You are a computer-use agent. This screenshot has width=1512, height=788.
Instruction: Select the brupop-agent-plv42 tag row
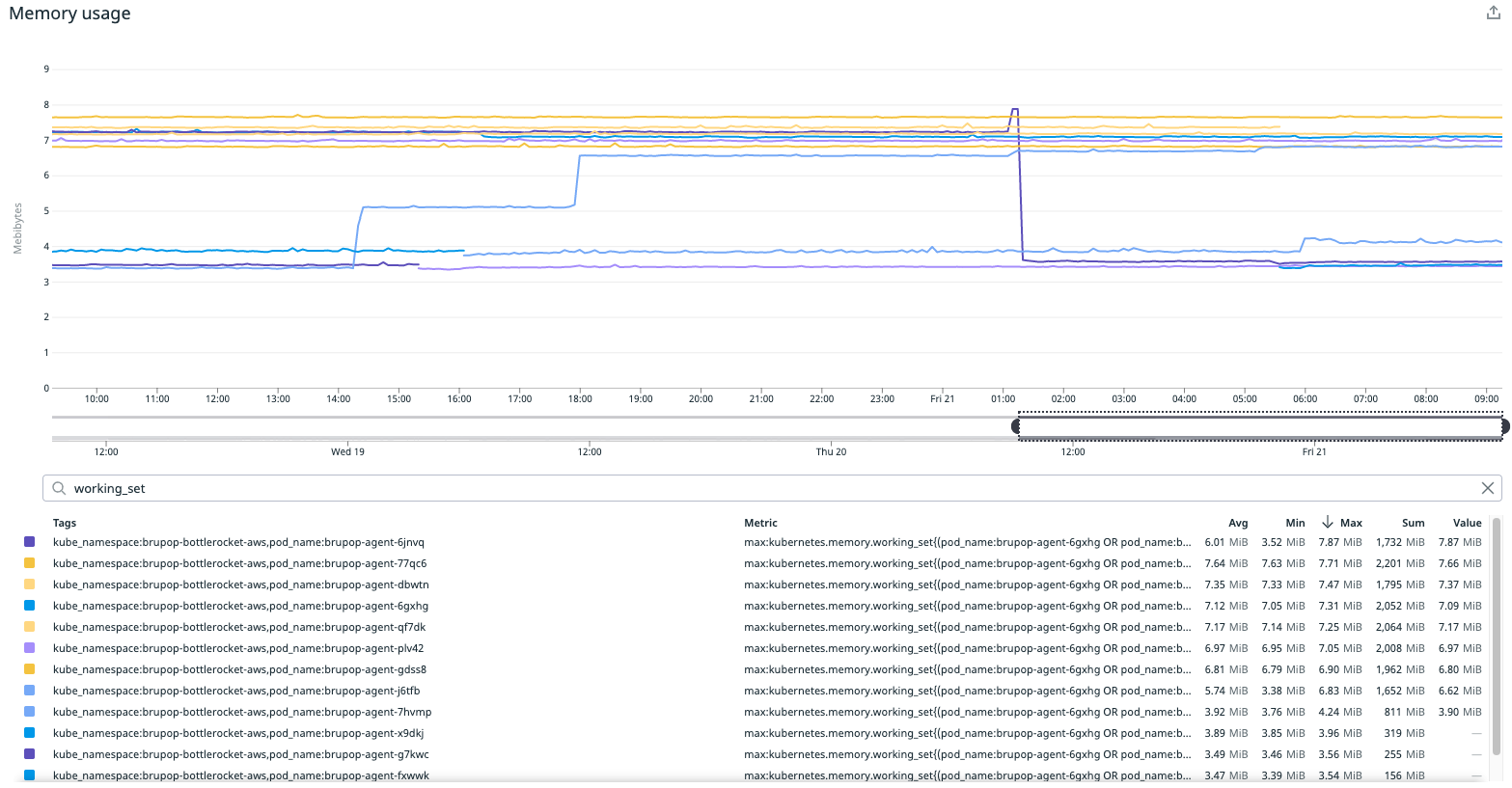coord(238,648)
